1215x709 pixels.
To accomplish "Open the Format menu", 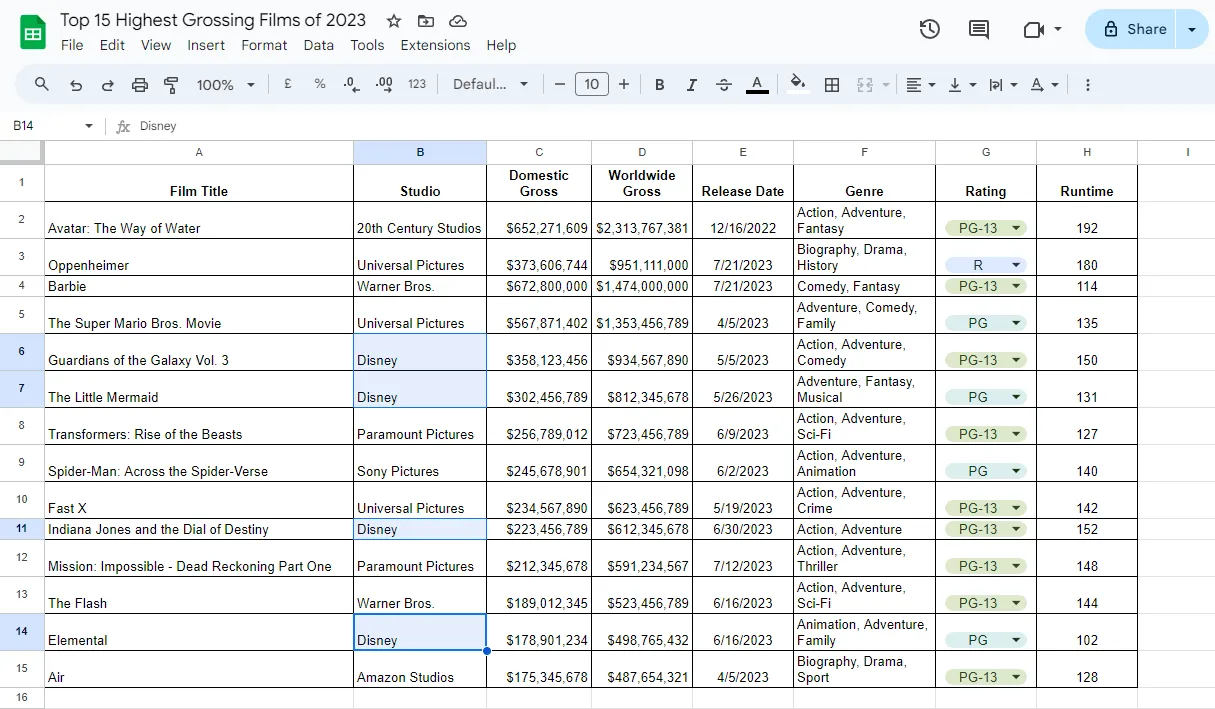I will pos(264,45).
